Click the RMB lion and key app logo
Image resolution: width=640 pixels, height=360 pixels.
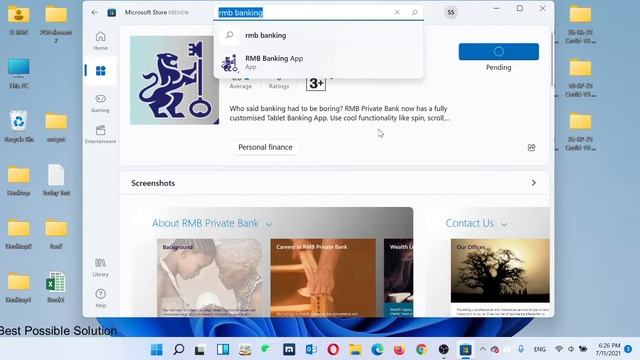(x=174, y=80)
